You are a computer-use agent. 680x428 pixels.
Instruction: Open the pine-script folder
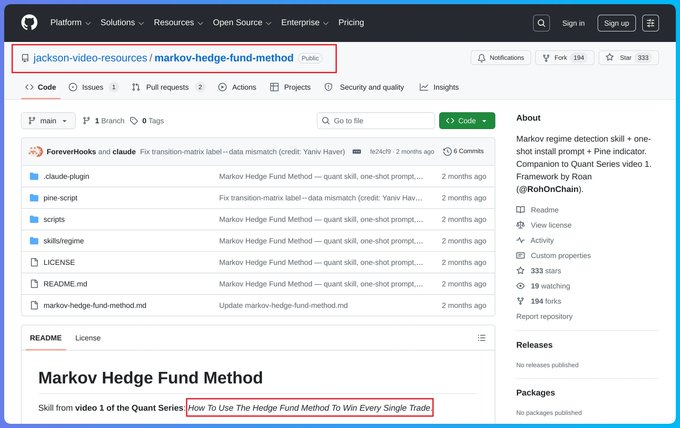pos(60,198)
